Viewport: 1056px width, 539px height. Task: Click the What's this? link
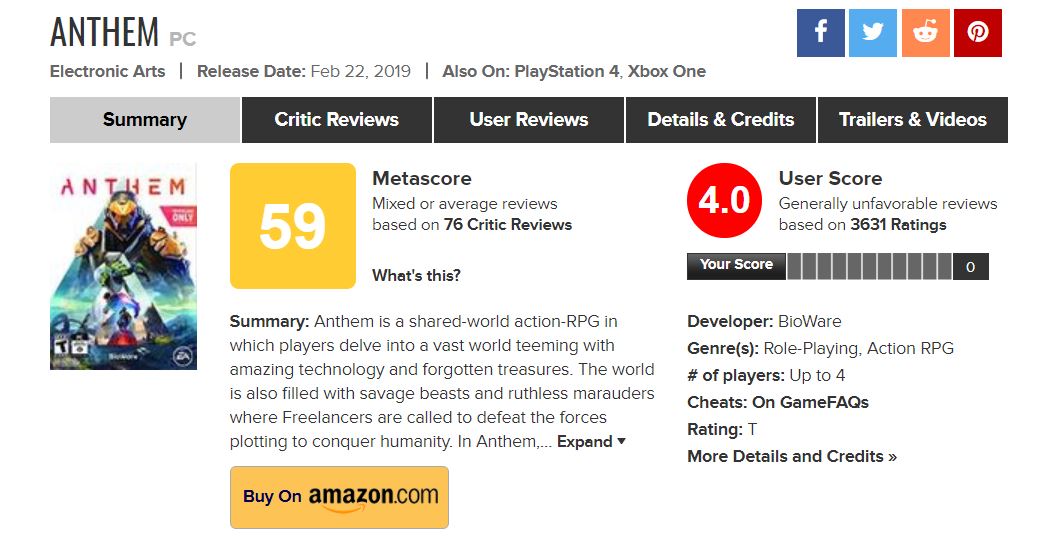(x=416, y=276)
